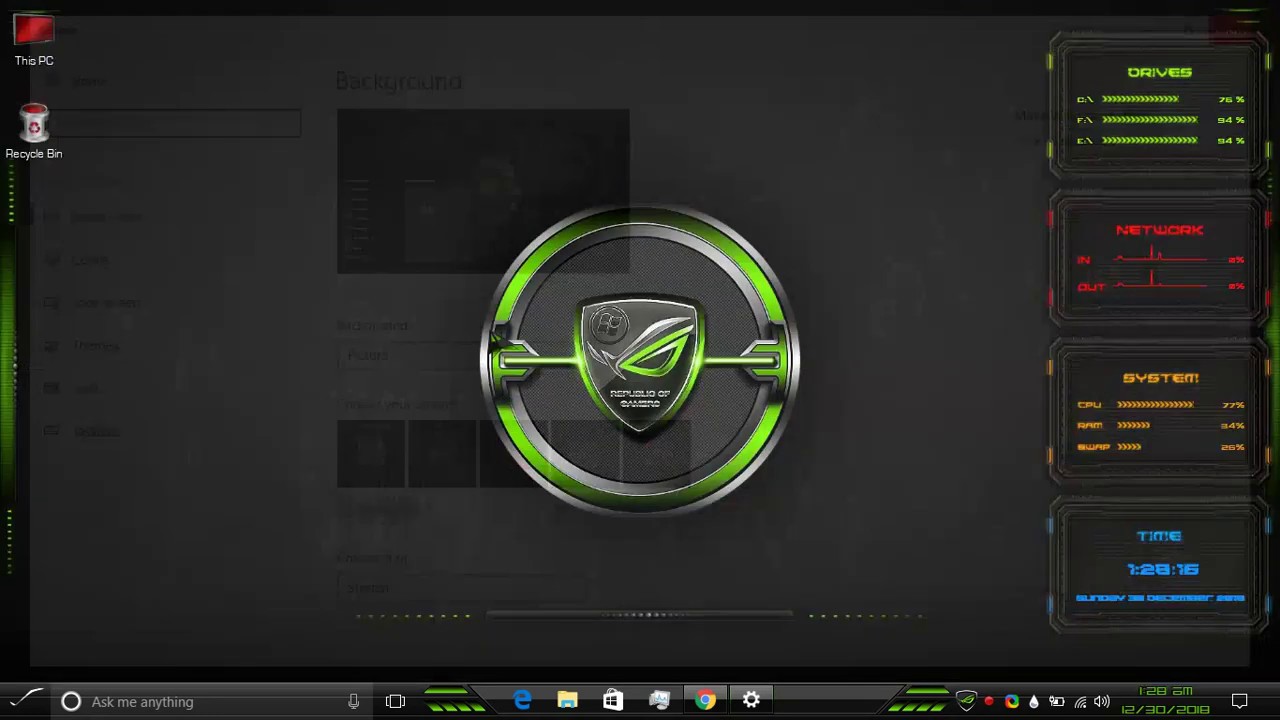Click the 76 % drive value
The height and width of the screenshot is (720, 1280).
coord(1232,99)
